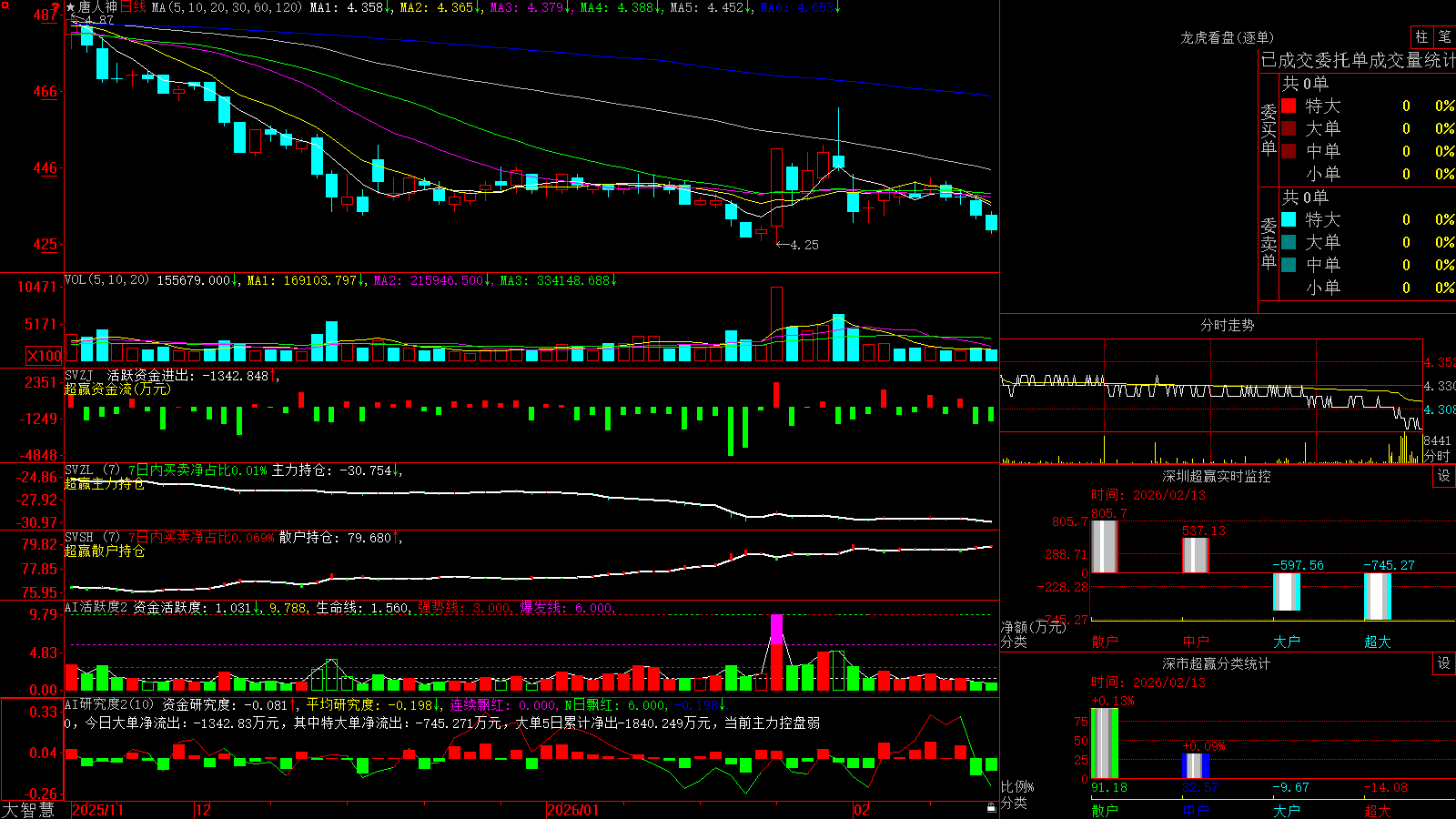Select the SVZL (7) indicator label

click(x=92, y=470)
